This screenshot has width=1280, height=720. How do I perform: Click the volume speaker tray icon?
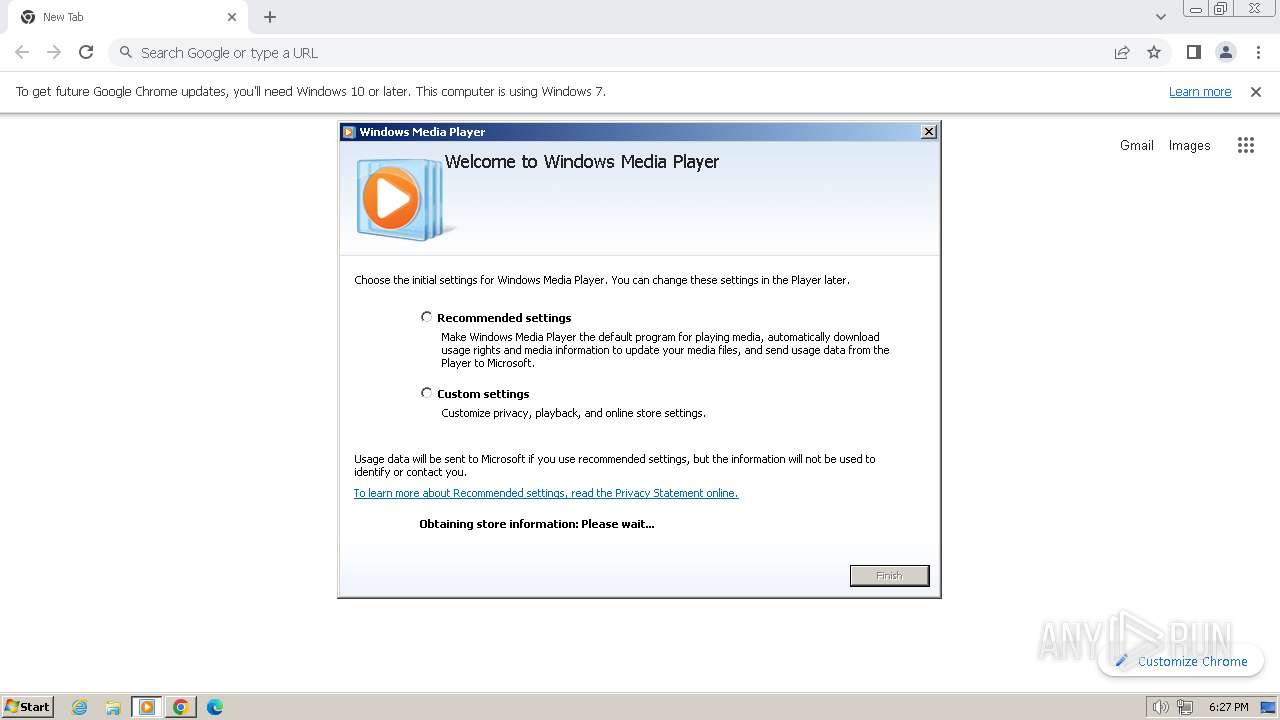point(1160,707)
